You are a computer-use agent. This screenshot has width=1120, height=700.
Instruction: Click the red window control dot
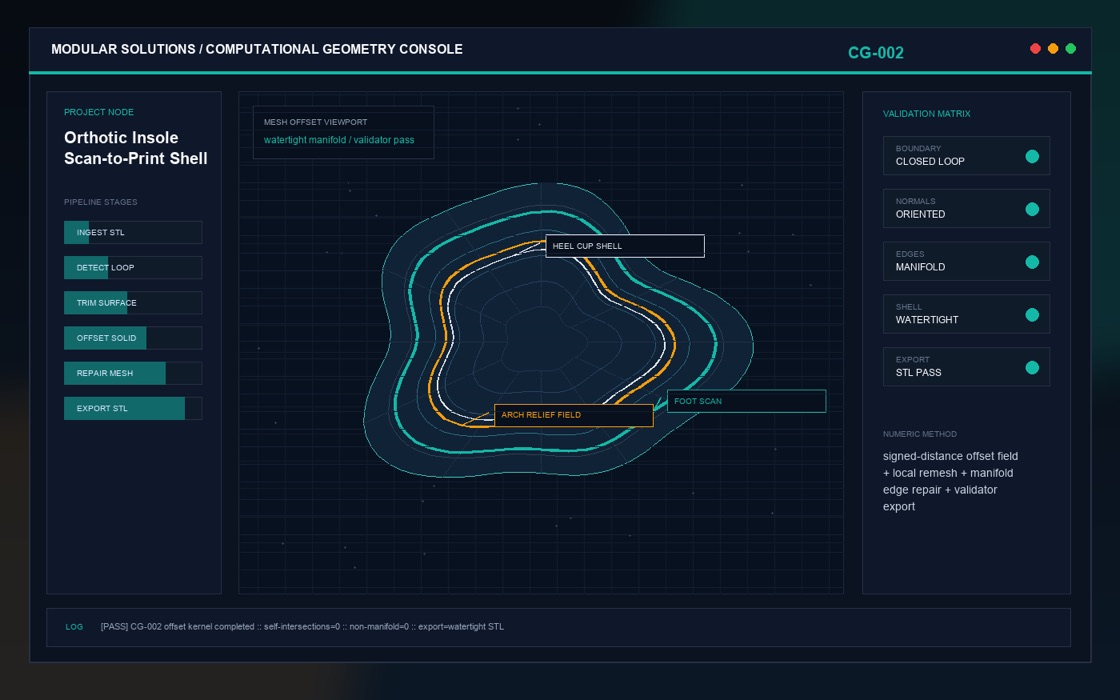[1035, 49]
